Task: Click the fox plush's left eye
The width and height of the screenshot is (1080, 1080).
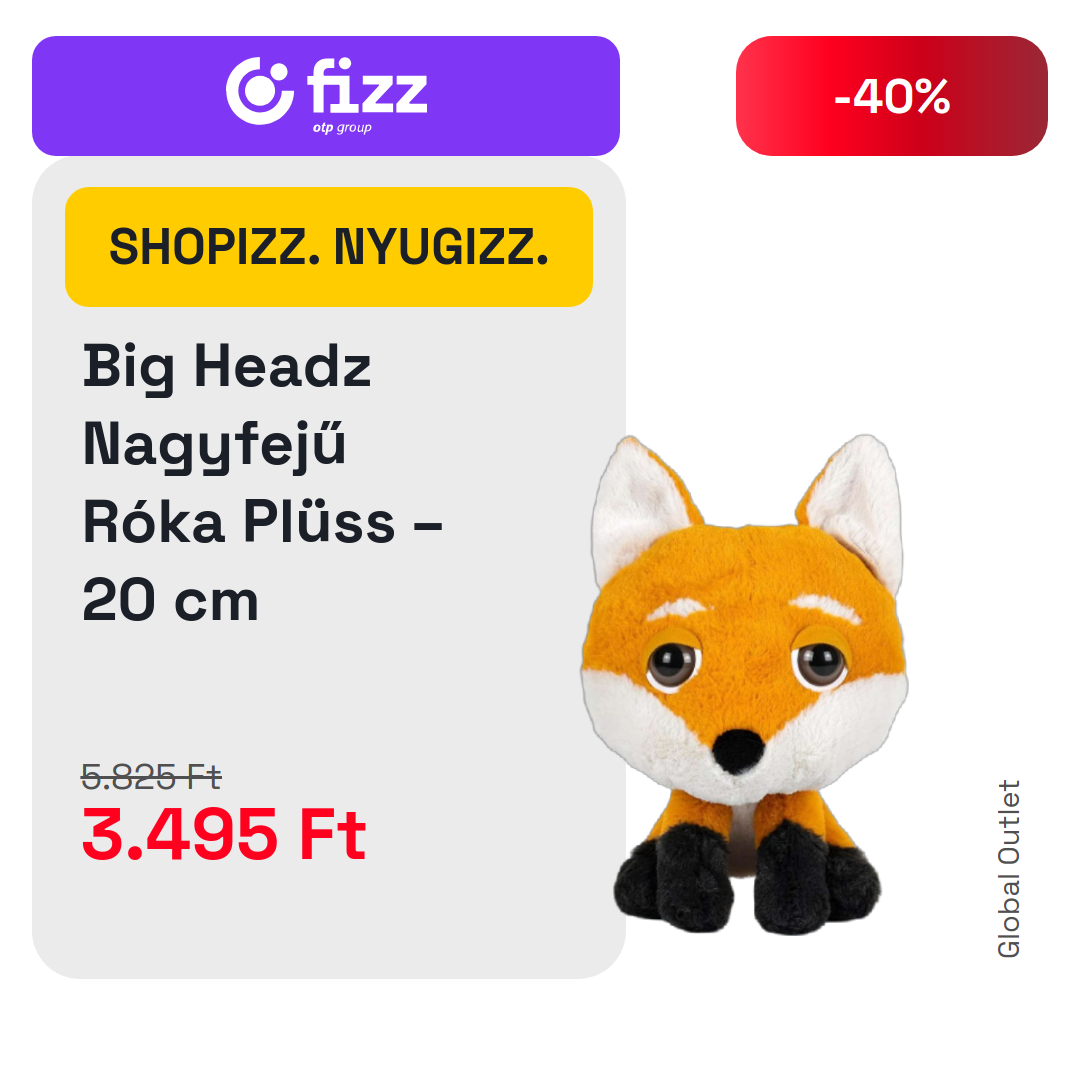Action: [672, 664]
